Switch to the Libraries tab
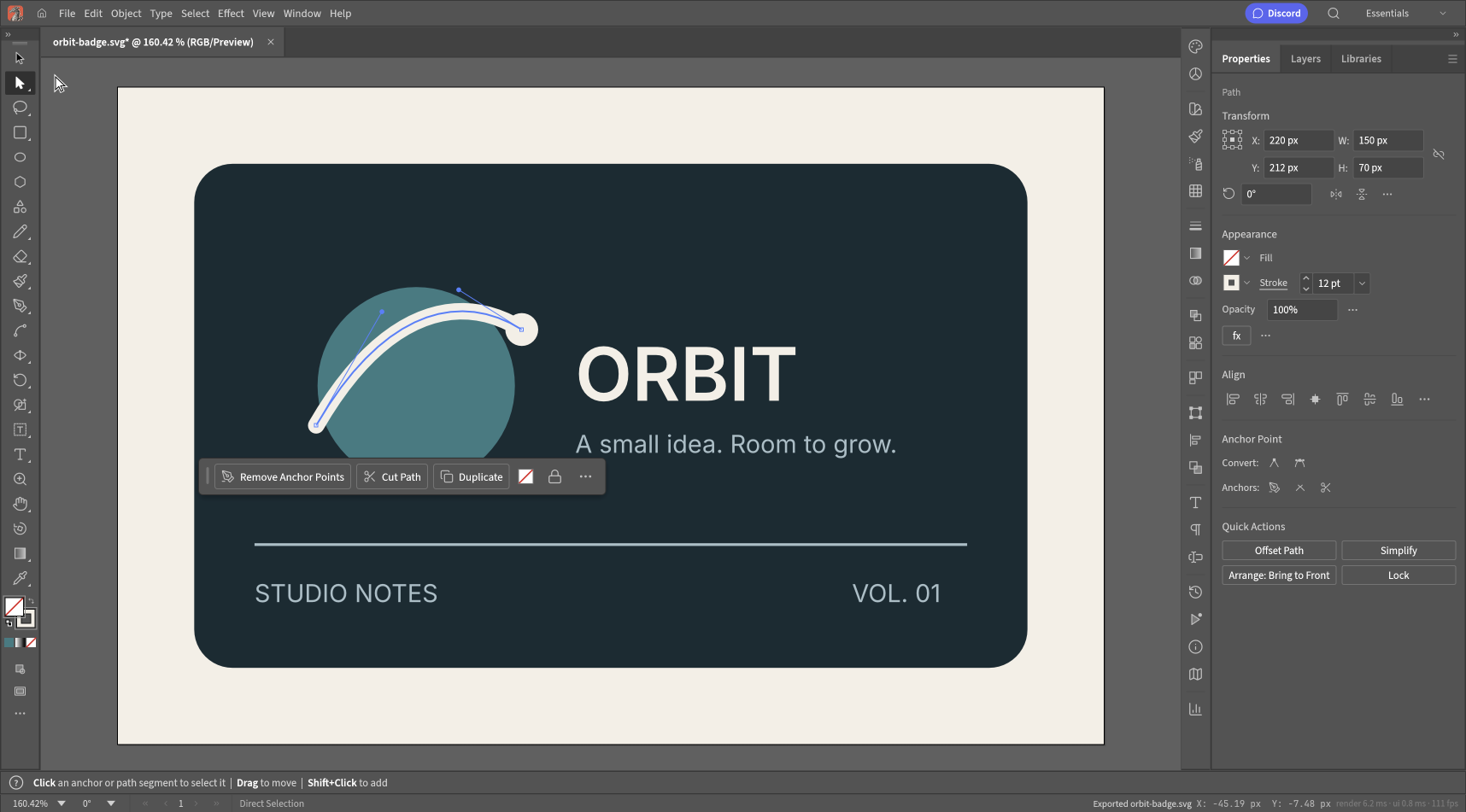Image resolution: width=1466 pixels, height=812 pixels. [1361, 59]
